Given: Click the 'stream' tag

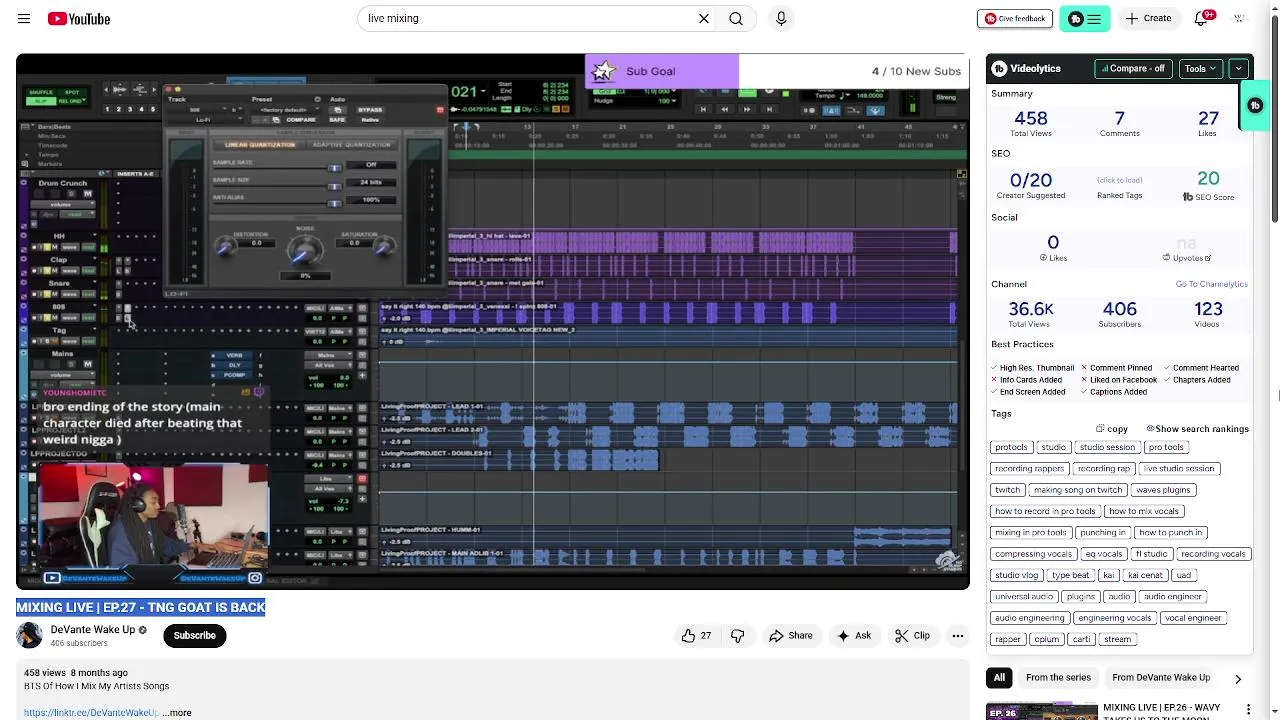Looking at the screenshot, I should coord(1117,639).
